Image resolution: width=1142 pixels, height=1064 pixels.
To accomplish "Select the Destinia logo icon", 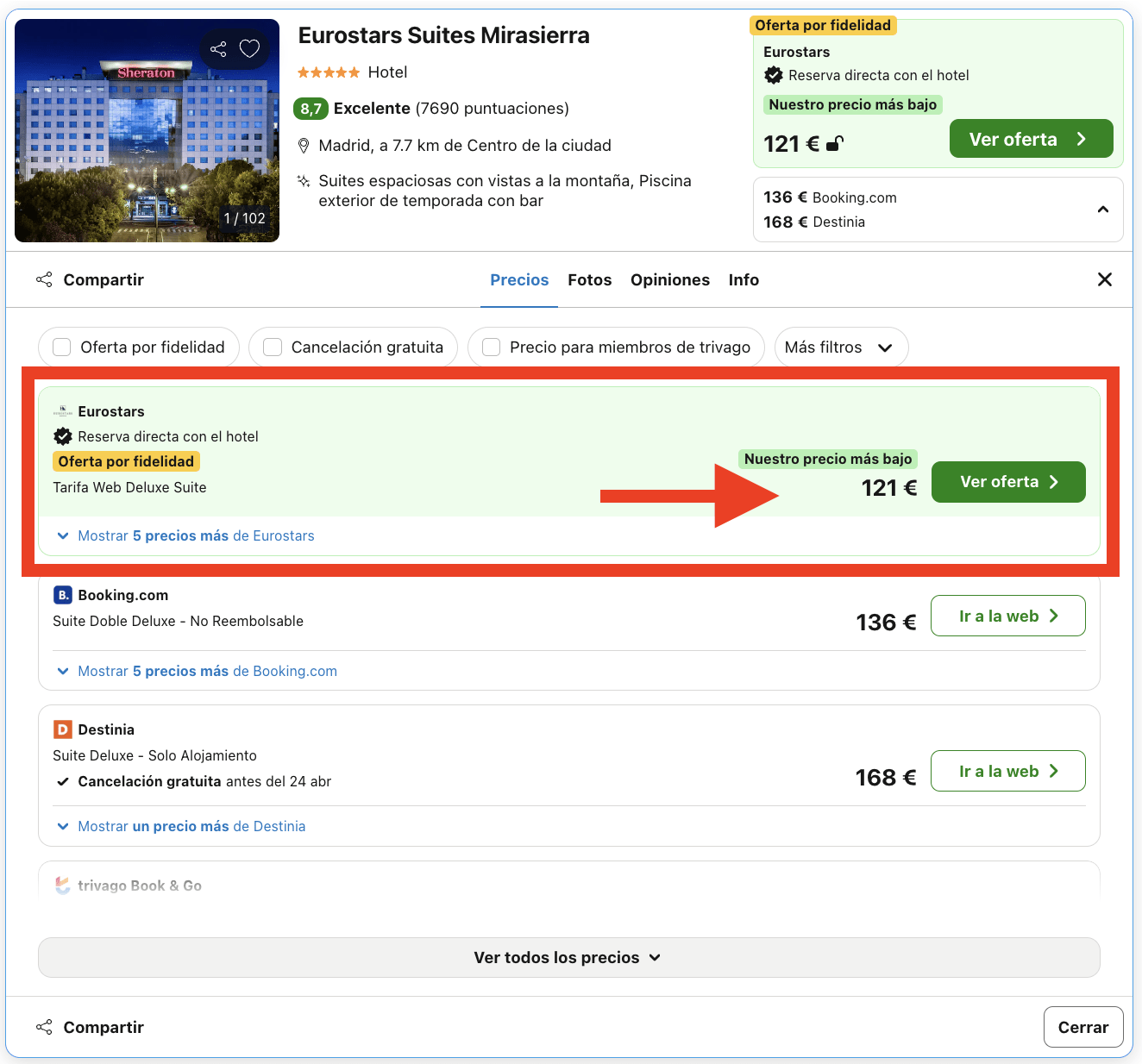I will coord(62,729).
